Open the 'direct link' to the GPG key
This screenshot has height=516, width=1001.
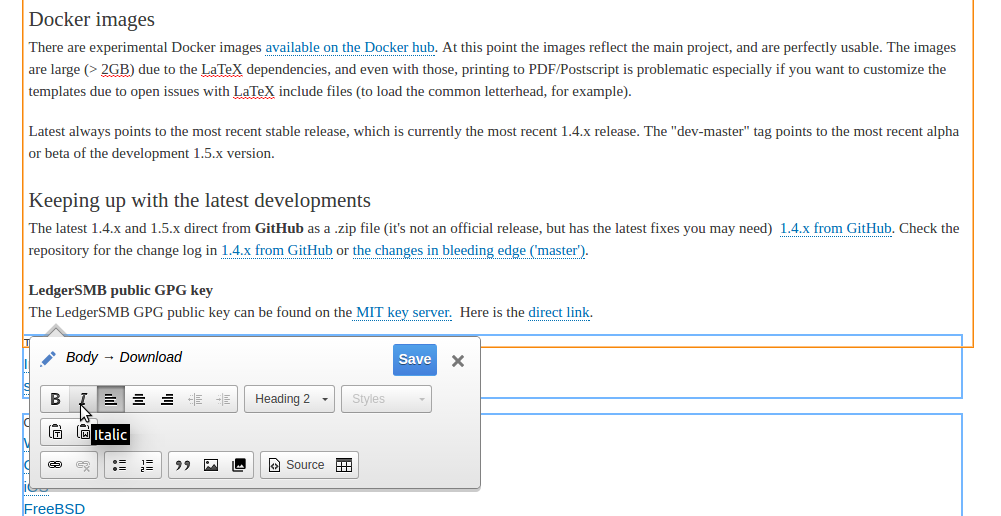point(559,312)
